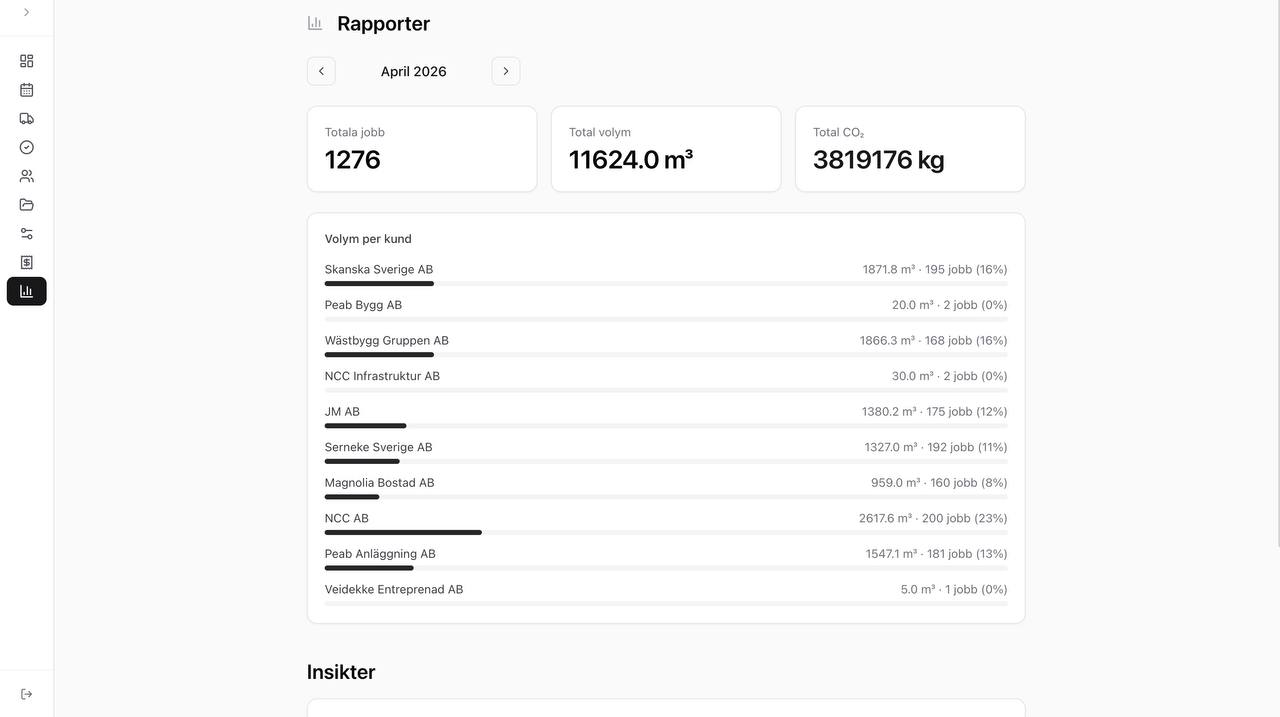
Task: Go to next month after April 2026
Action: [506, 71]
